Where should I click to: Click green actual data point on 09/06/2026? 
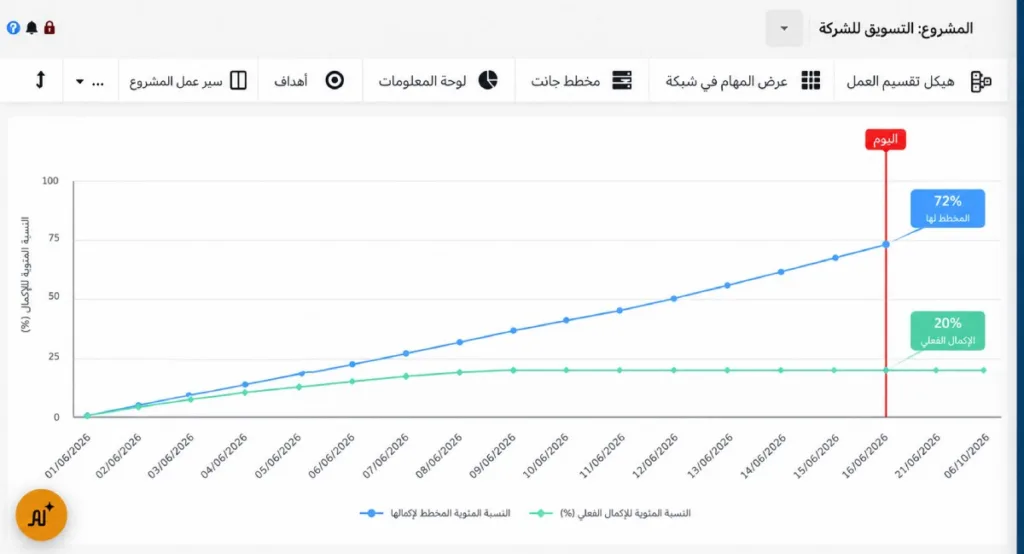[513, 370]
